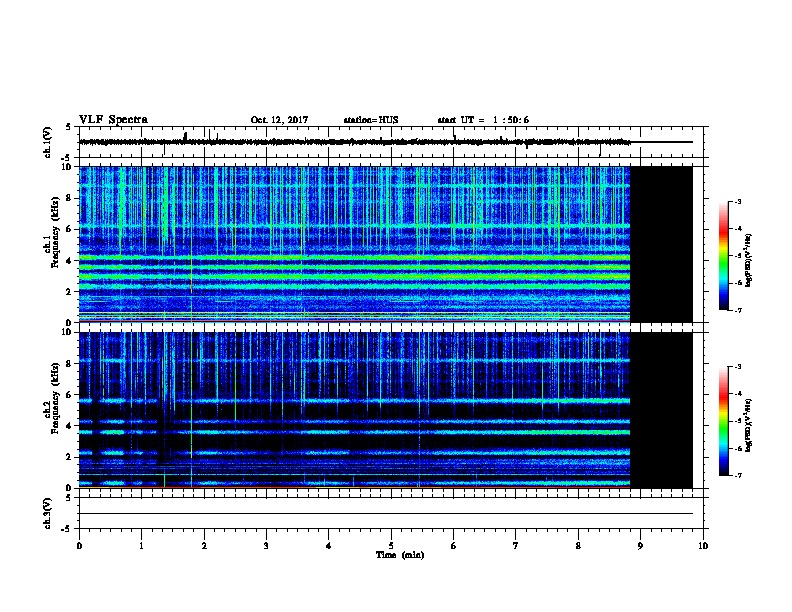The image size is (792, 612).
Task: Click the 'VLF Spectra' plot title
Action: (x=113, y=120)
